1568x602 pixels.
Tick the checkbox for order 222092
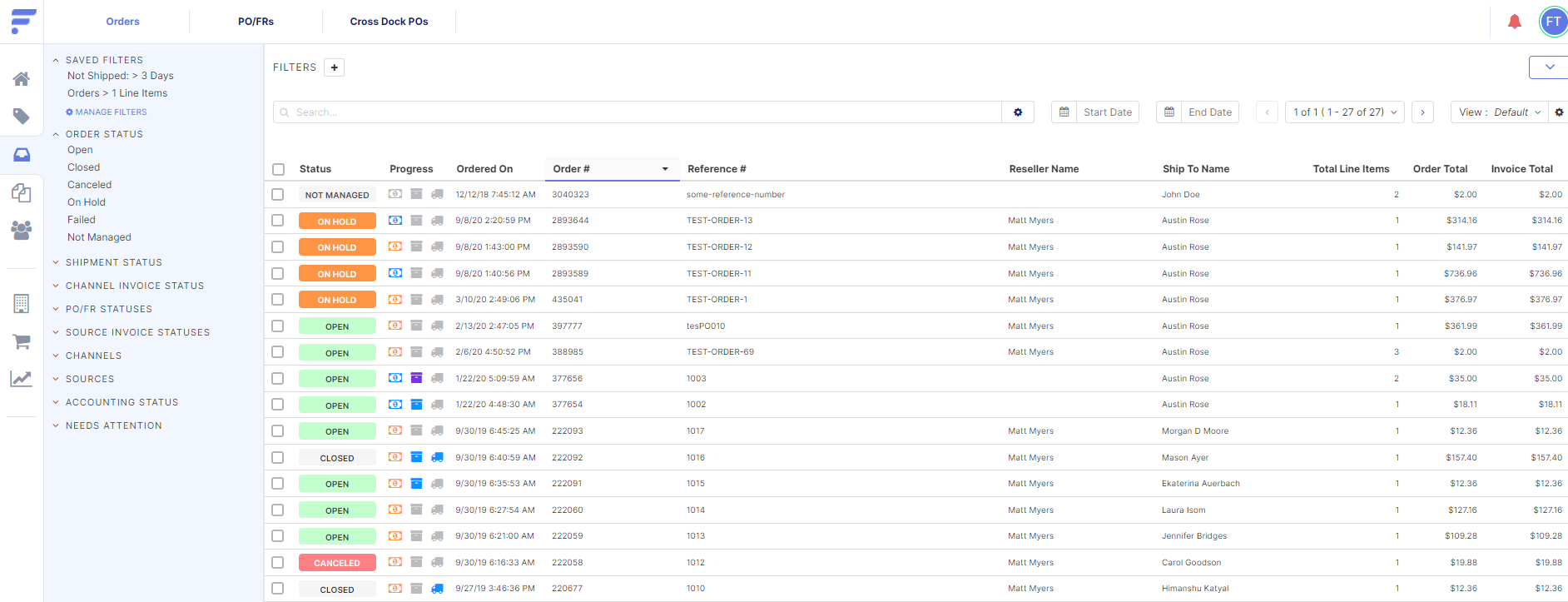[278, 457]
